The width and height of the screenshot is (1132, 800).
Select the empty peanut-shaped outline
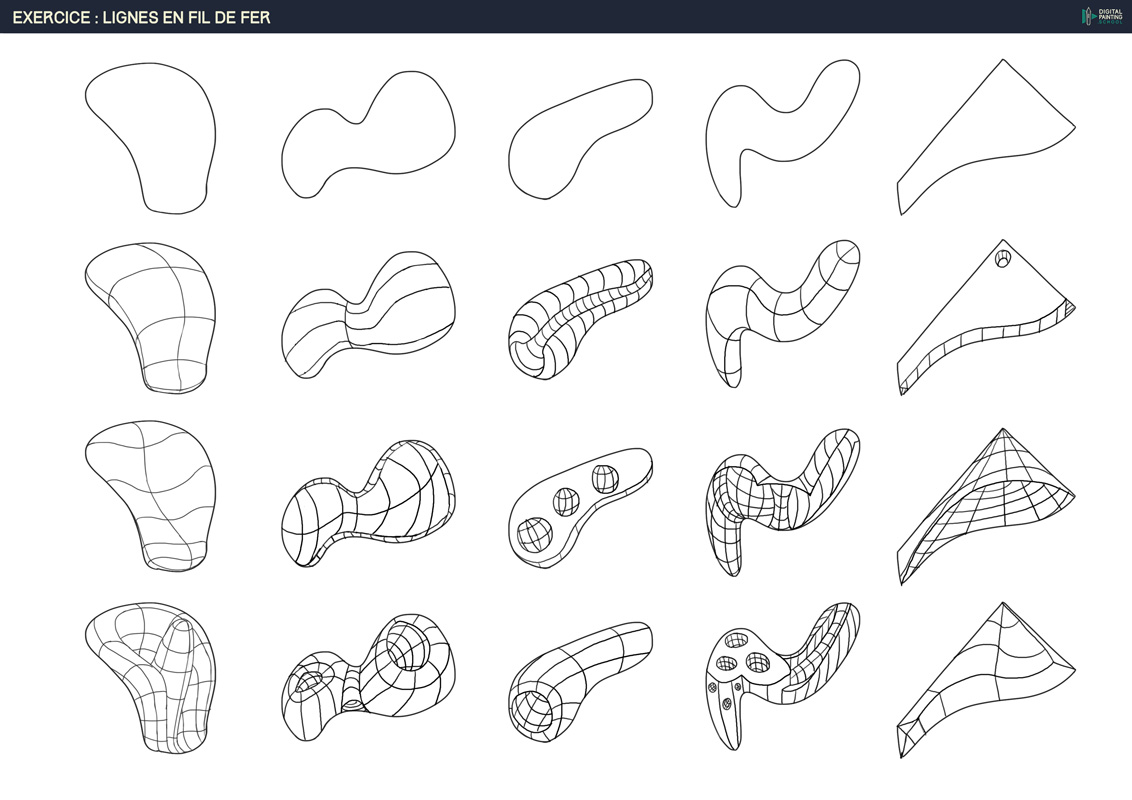367,136
